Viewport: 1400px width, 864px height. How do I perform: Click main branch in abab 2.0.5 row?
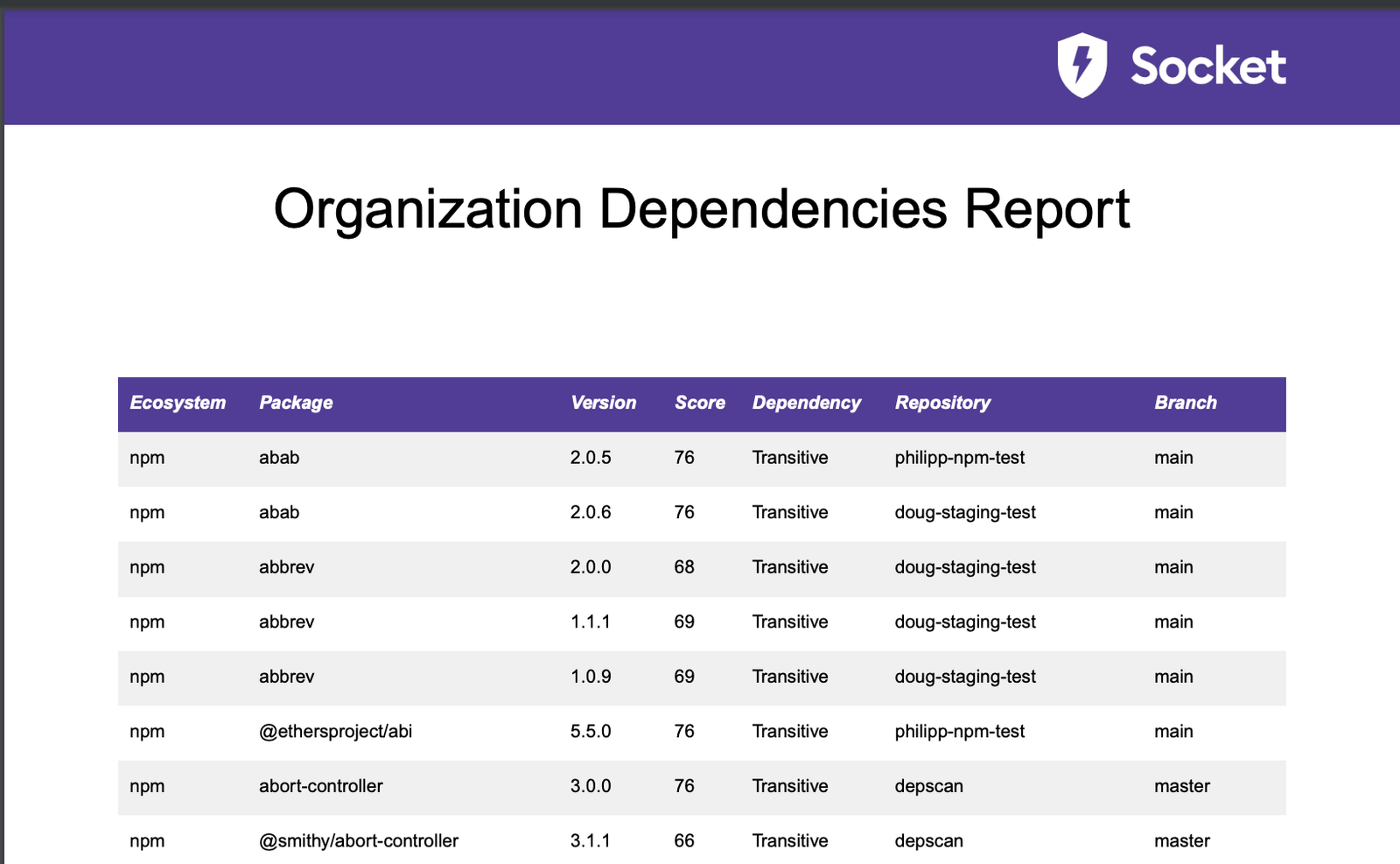pyautogui.click(x=1173, y=458)
